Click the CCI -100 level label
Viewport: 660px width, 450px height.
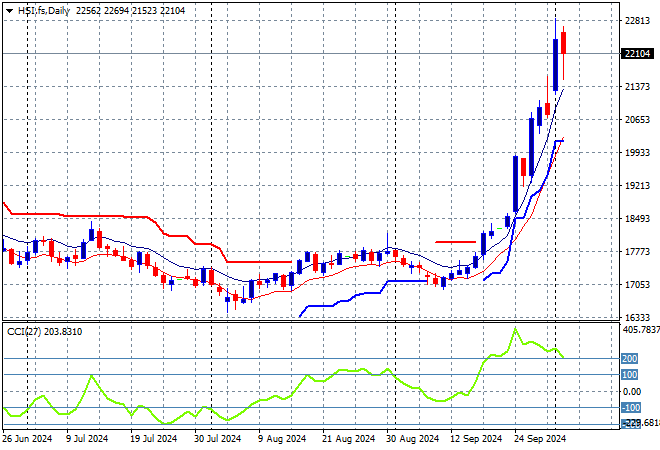[x=630, y=408]
